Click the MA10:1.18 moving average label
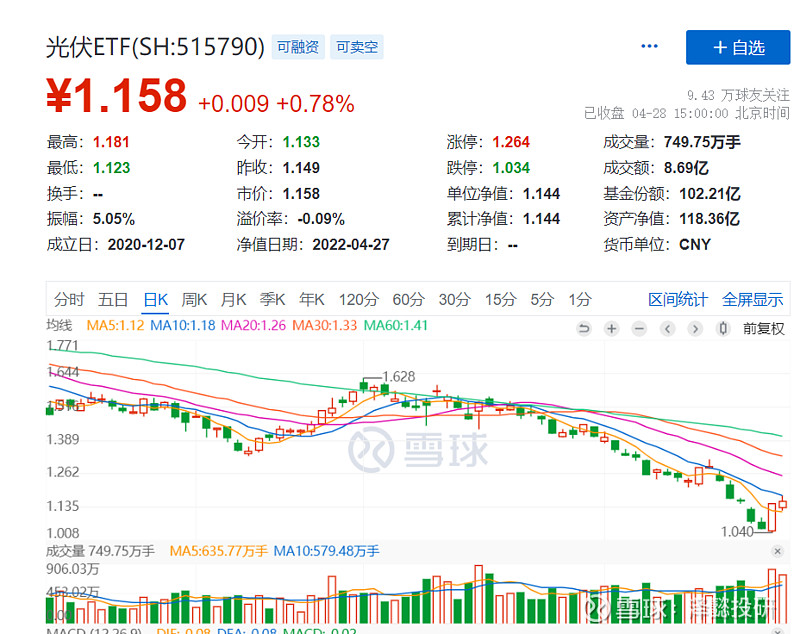The width and height of the screenshot is (800, 634). point(183,325)
